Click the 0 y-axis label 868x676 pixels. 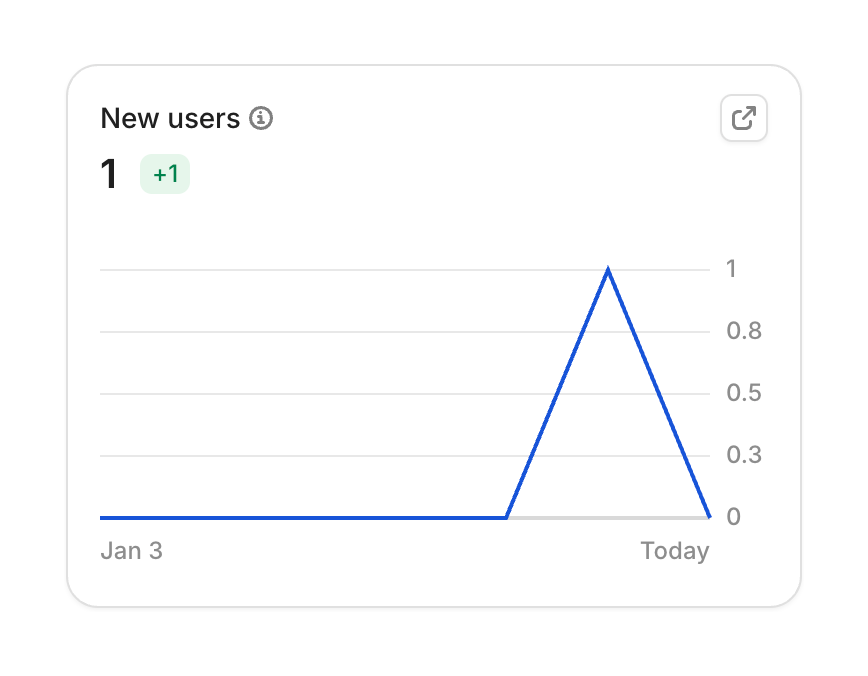point(734,517)
